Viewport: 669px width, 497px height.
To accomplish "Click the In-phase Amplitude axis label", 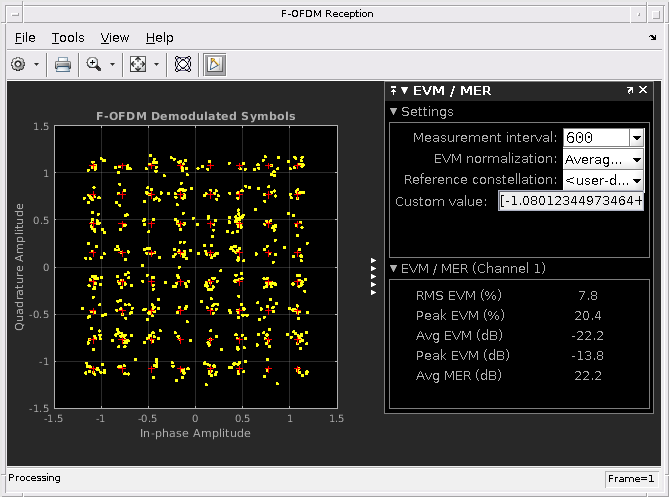I will (x=195, y=433).
